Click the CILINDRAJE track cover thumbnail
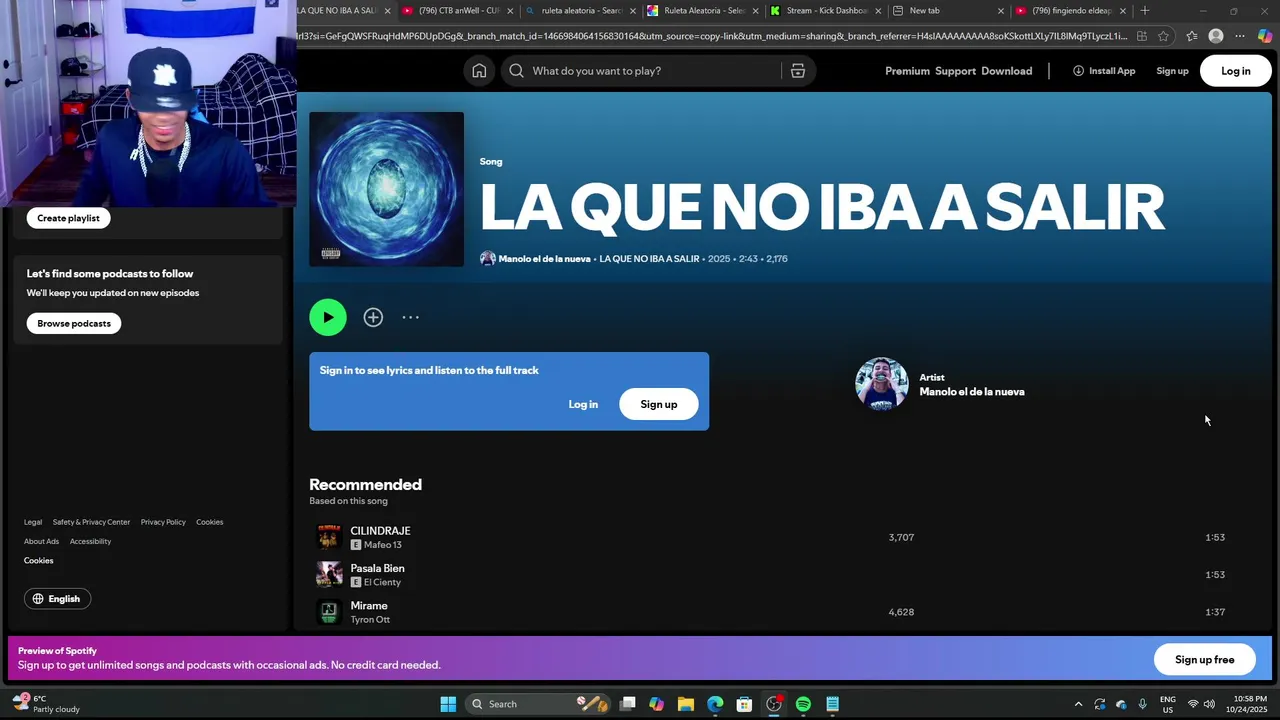1280x720 pixels. pyautogui.click(x=329, y=537)
